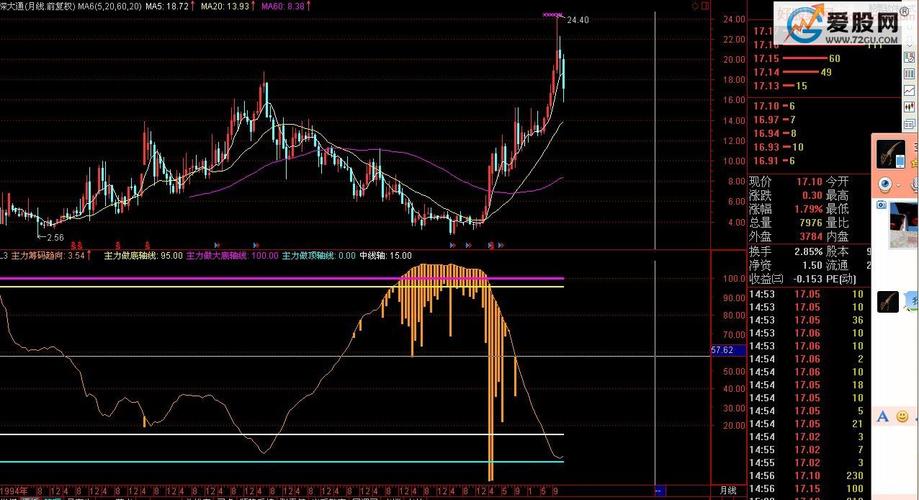
Task: Select the 16.97 buy order row
Action: 774,120
